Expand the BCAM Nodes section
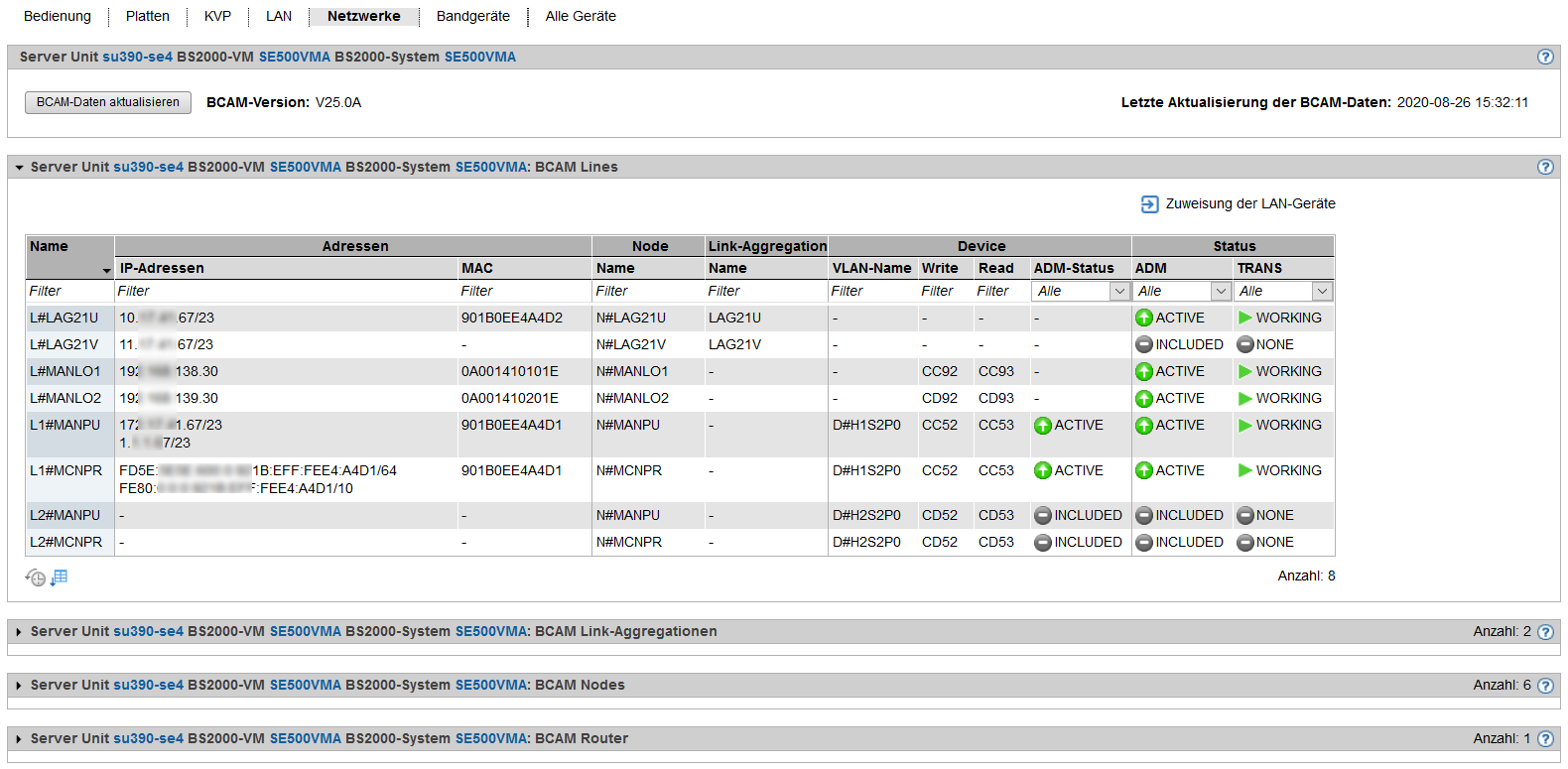This screenshot has width=1568, height=769. (x=19, y=686)
